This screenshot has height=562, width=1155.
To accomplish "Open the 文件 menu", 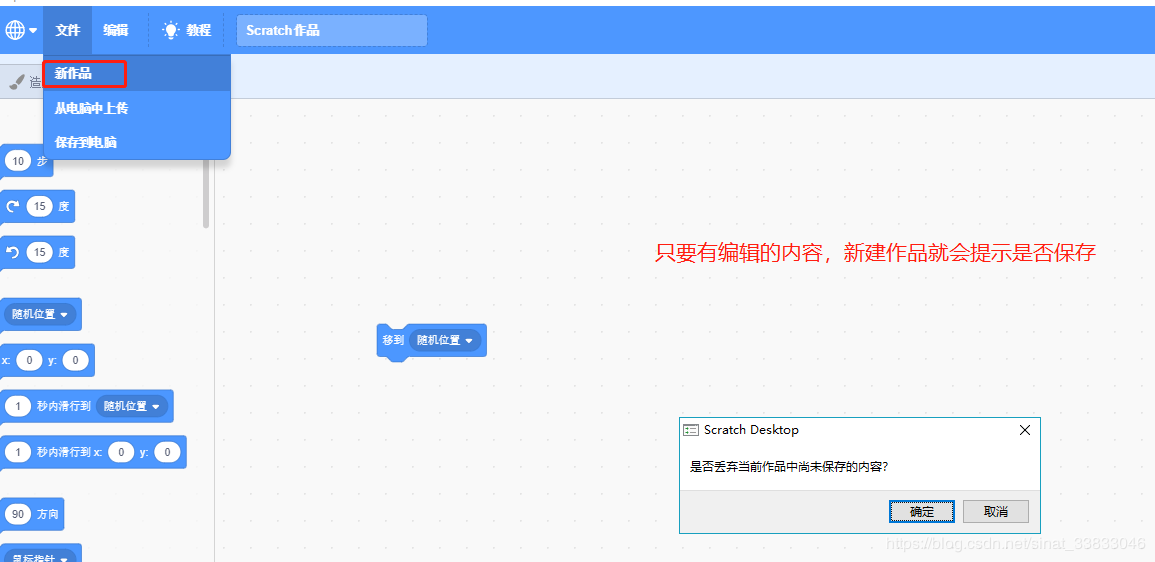I will click(x=68, y=30).
